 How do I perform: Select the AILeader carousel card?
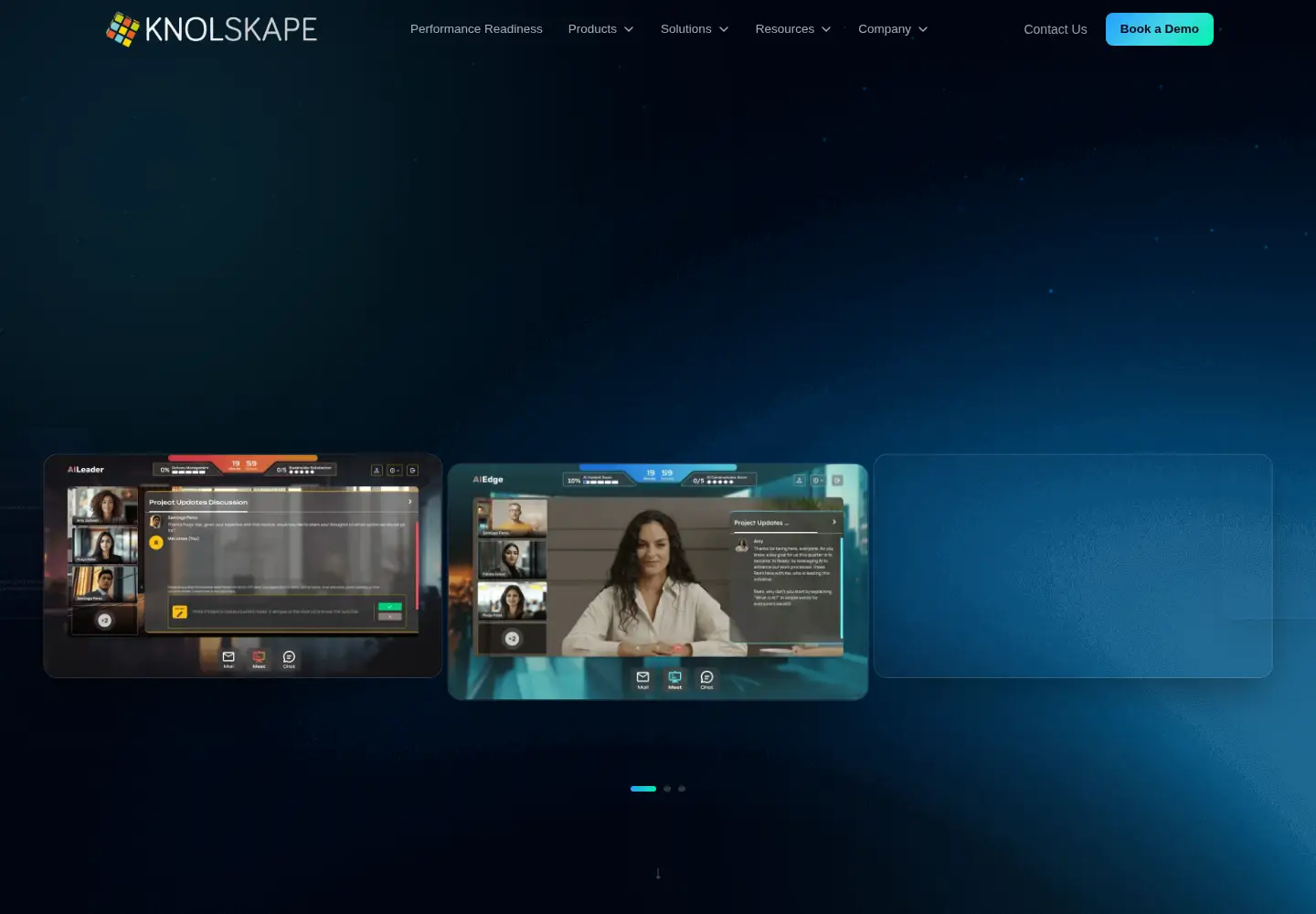243,566
